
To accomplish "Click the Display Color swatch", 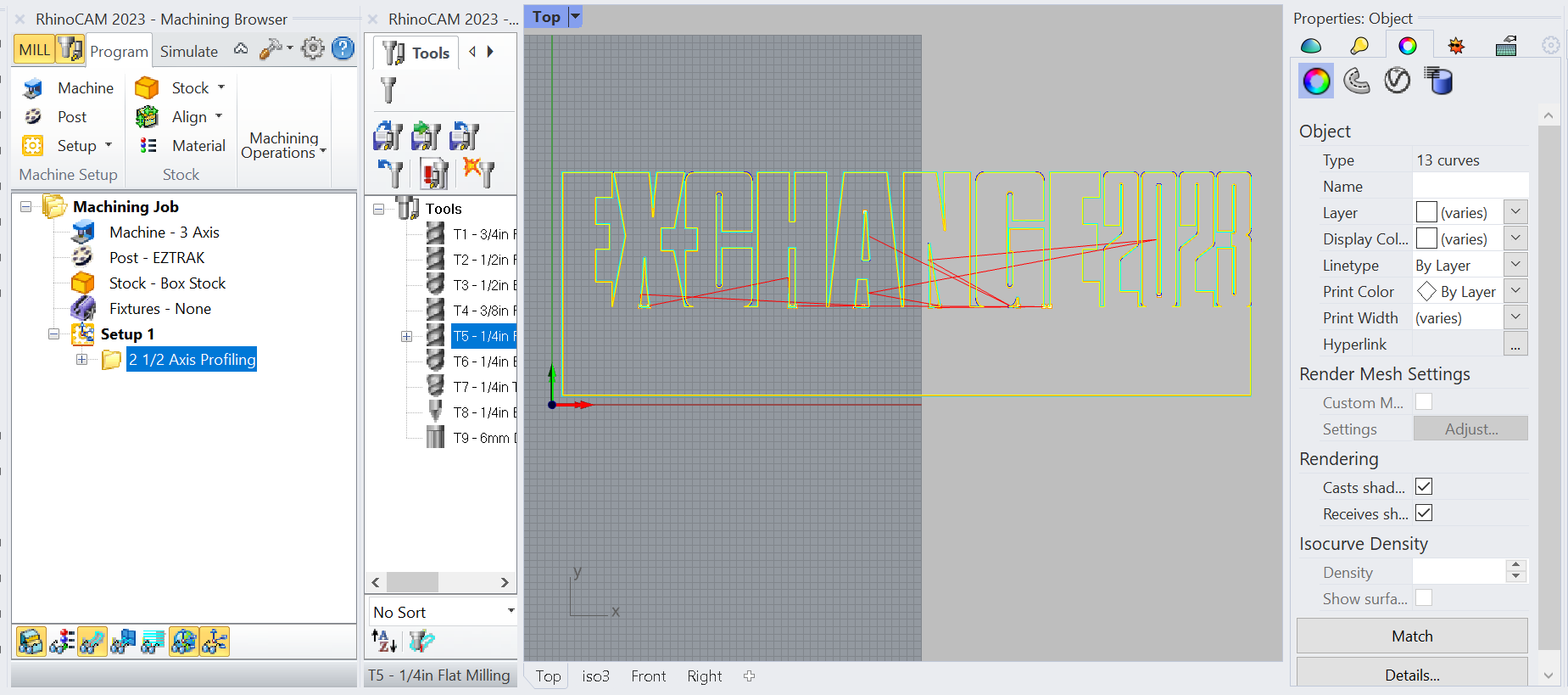I will (x=1426, y=238).
